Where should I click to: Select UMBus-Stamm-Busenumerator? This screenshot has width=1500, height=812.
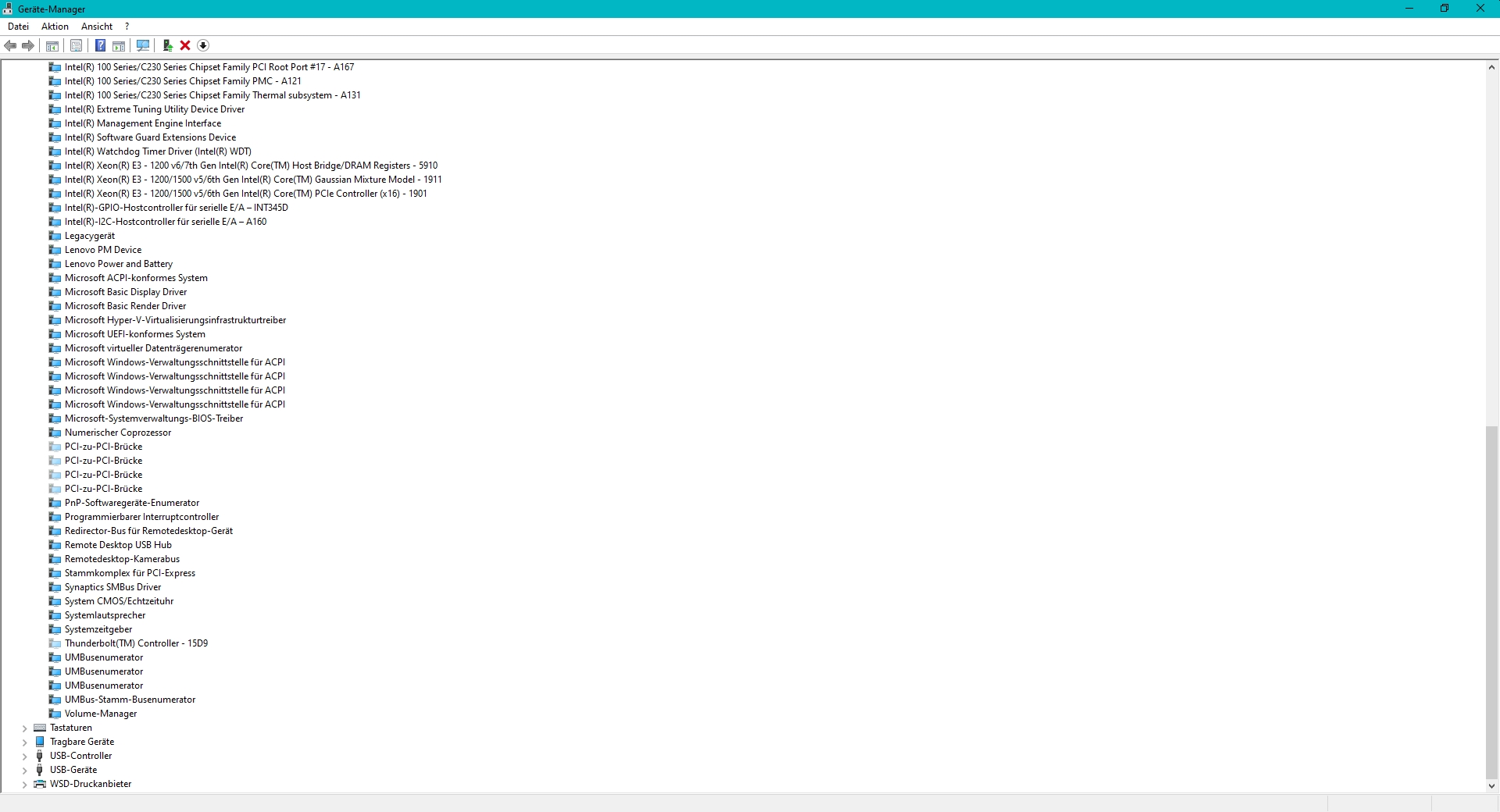(x=130, y=700)
